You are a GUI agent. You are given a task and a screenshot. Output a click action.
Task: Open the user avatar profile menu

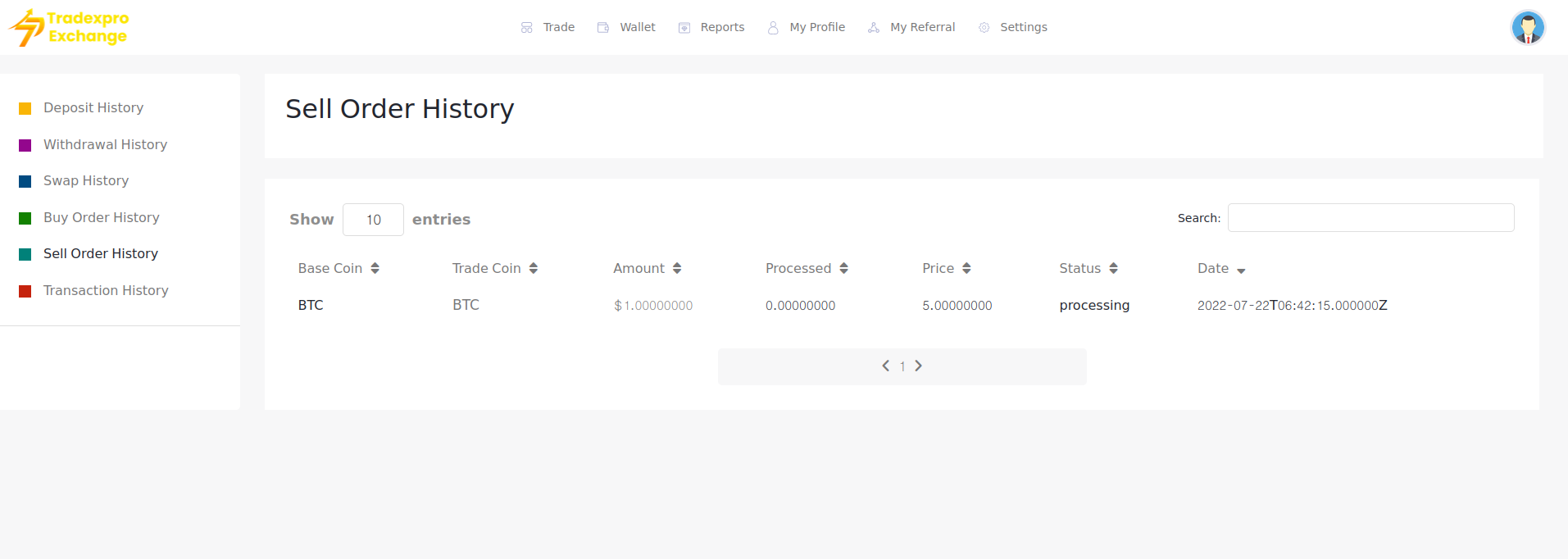1527,27
